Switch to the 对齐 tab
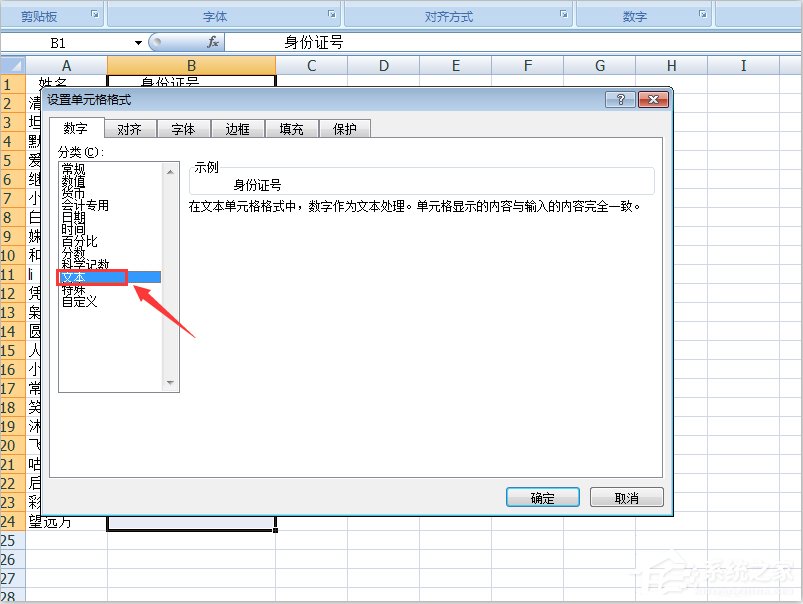 [129, 128]
